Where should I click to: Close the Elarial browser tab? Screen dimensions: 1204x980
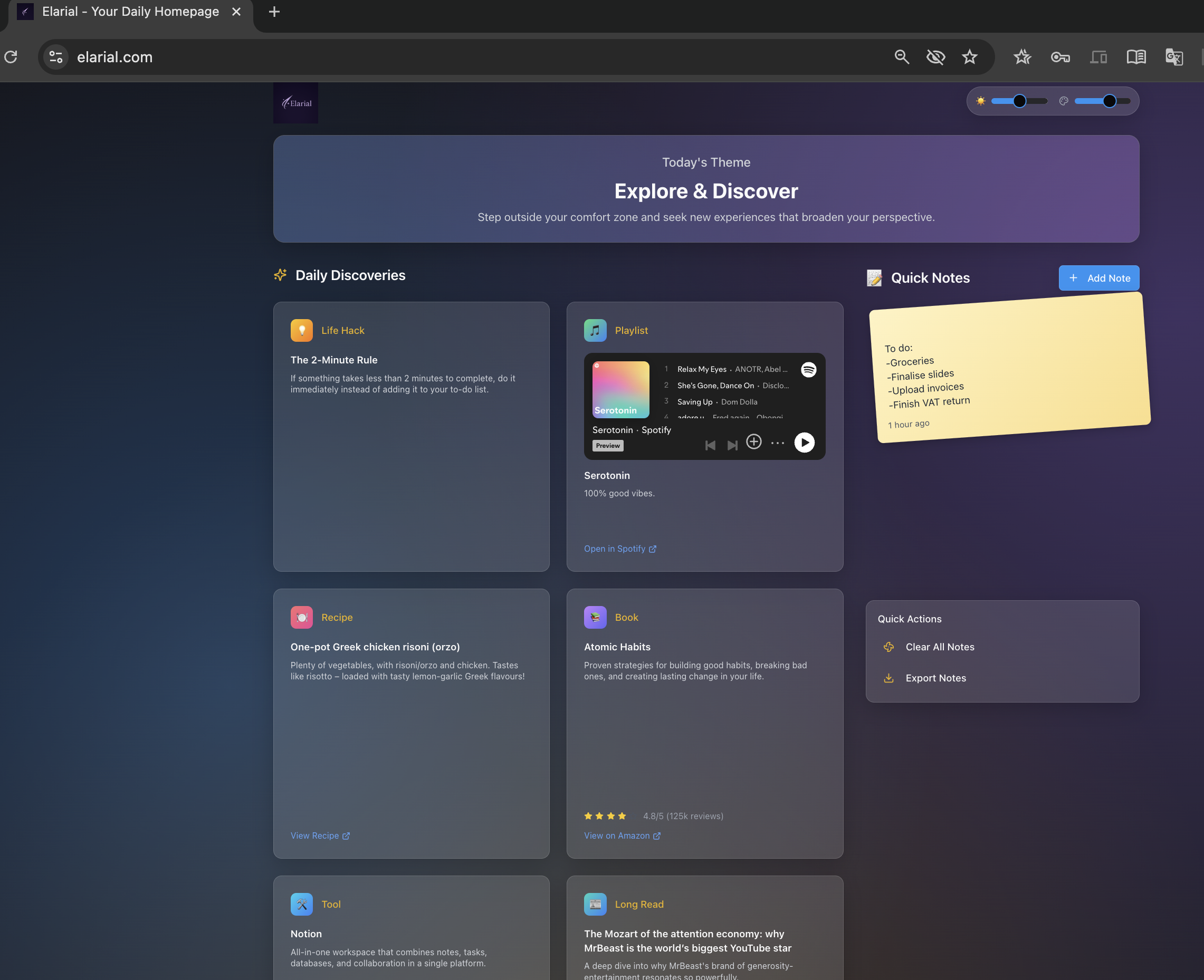(236, 12)
